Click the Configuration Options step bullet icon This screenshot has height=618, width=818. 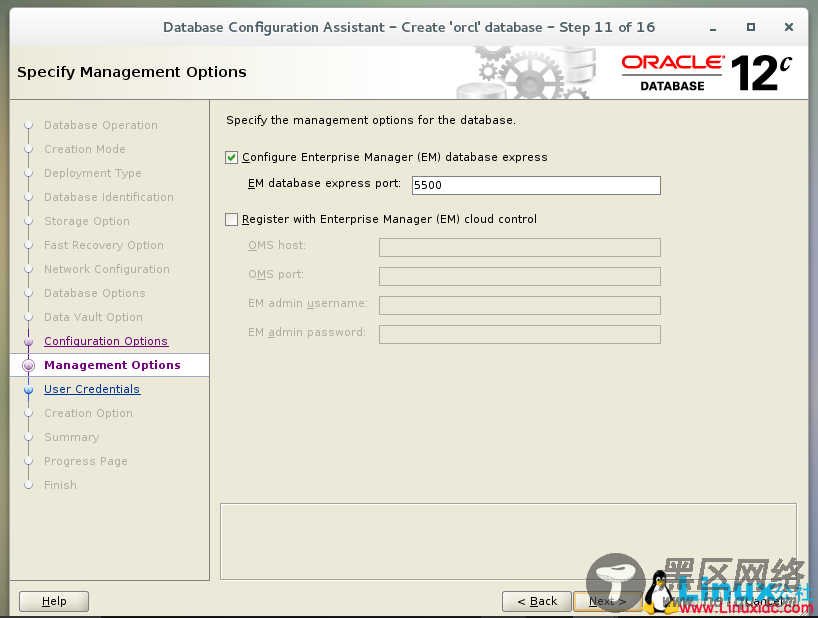click(29, 341)
